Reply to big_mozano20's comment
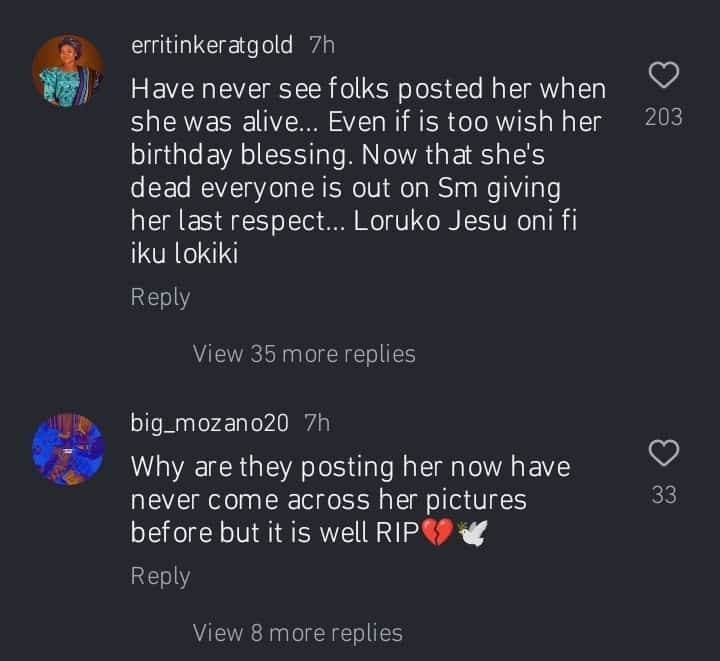The height and width of the screenshot is (661, 720). (x=160, y=575)
